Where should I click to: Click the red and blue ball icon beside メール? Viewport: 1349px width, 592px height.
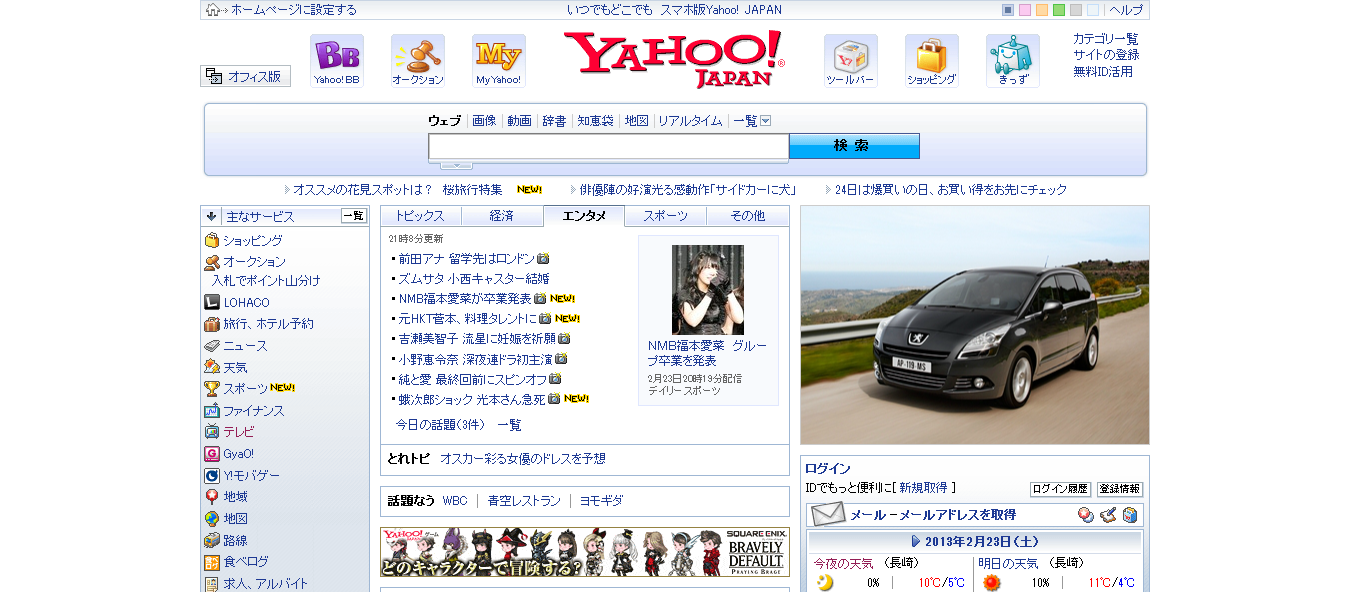pos(1085,515)
